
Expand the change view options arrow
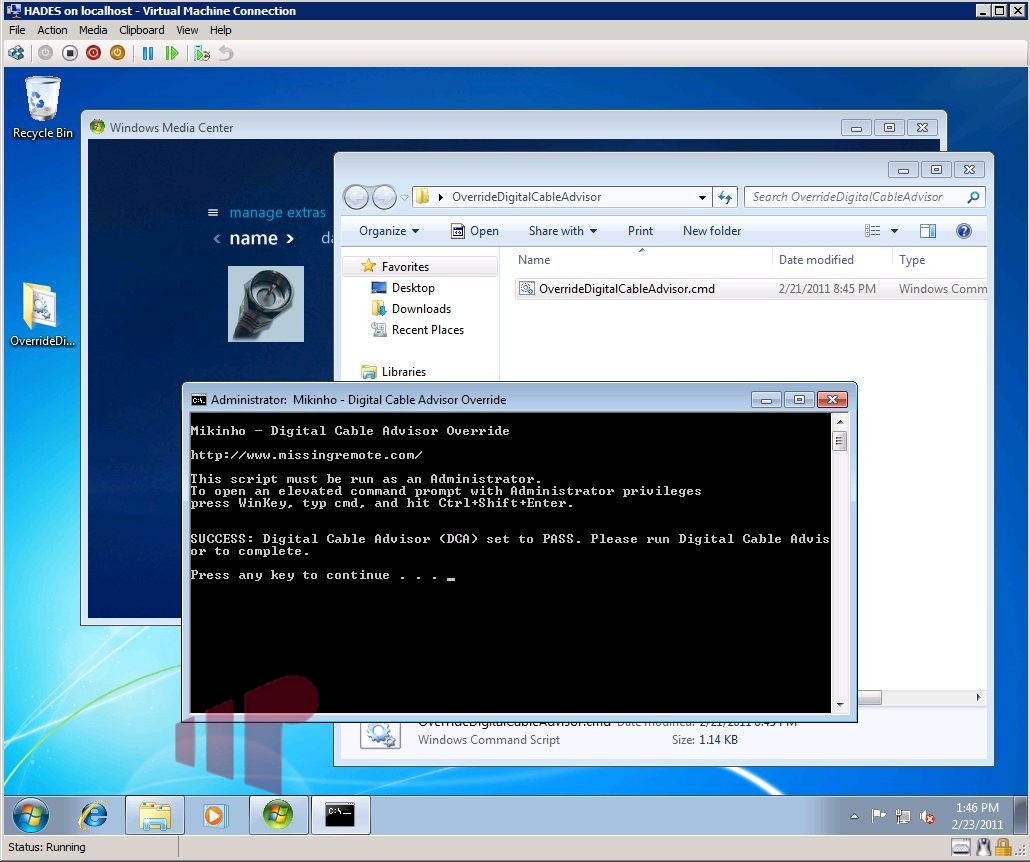[x=894, y=231]
